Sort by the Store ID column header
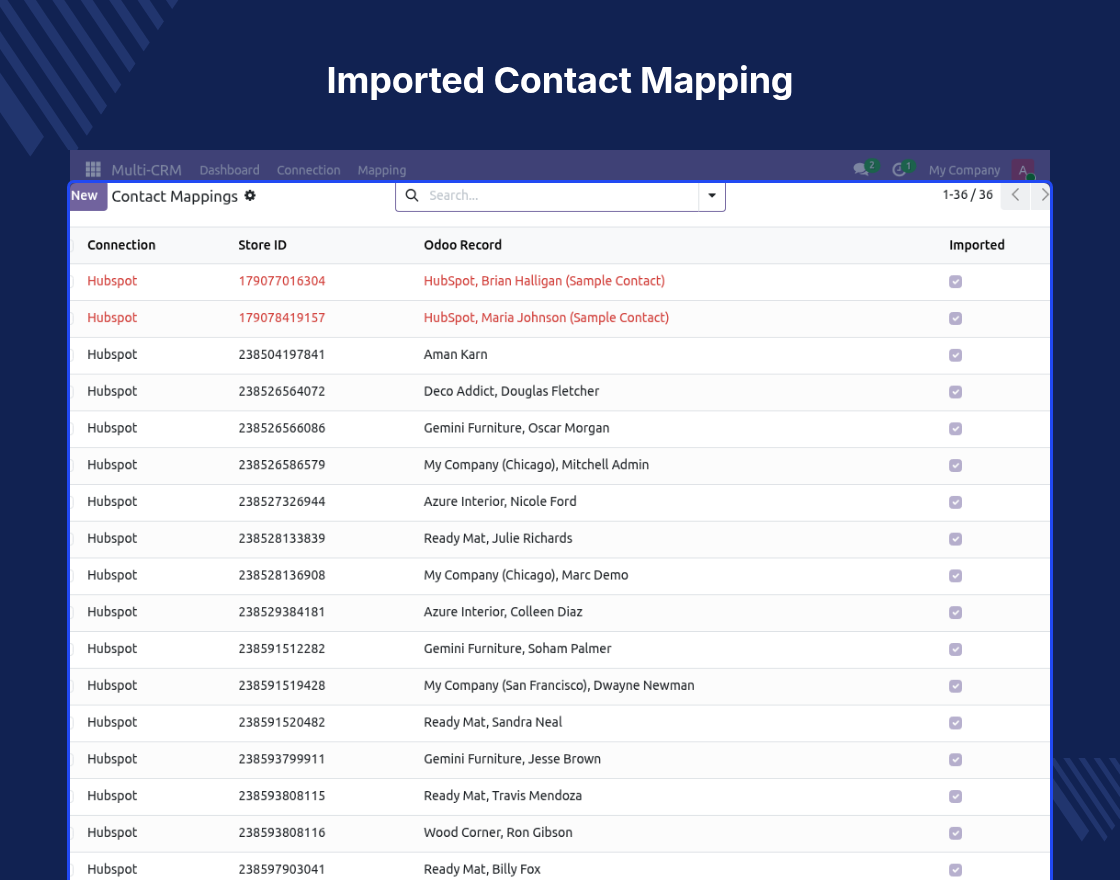1120x880 pixels. pyautogui.click(x=262, y=245)
